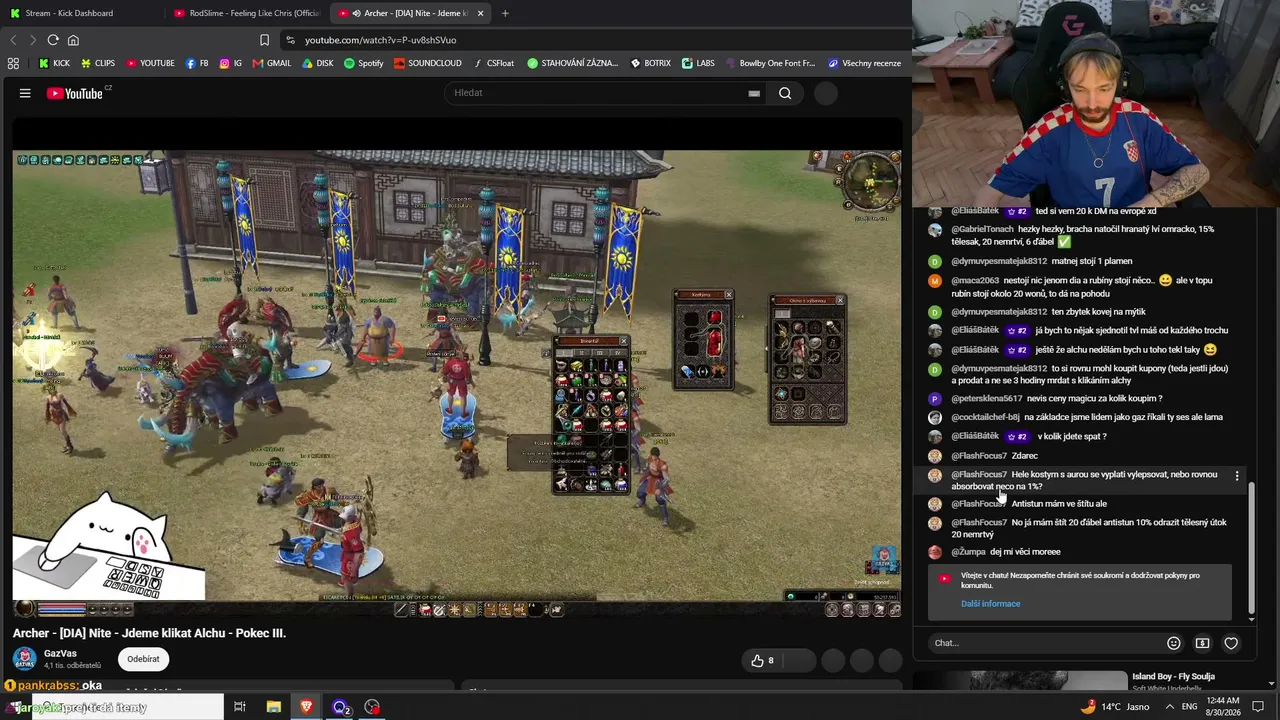Open the Spotify bookmark

pos(364,63)
